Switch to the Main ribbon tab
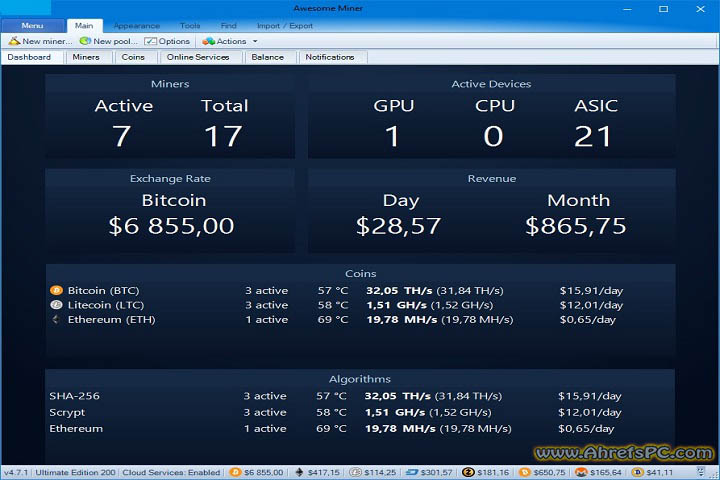 click(x=84, y=26)
